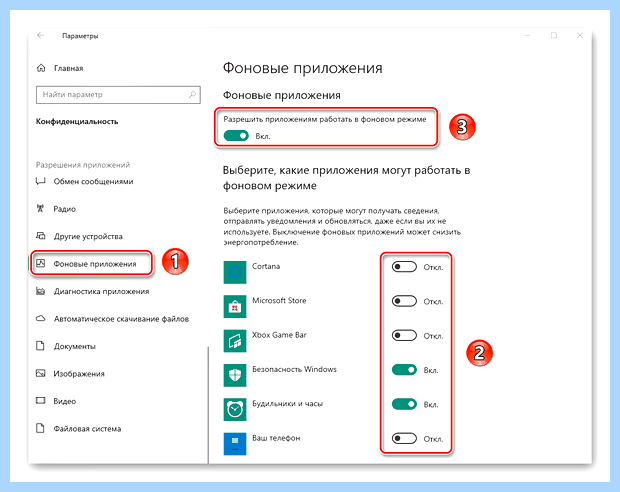Click the Cortana app name
The height and width of the screenshot is (492, 620).
266,266
